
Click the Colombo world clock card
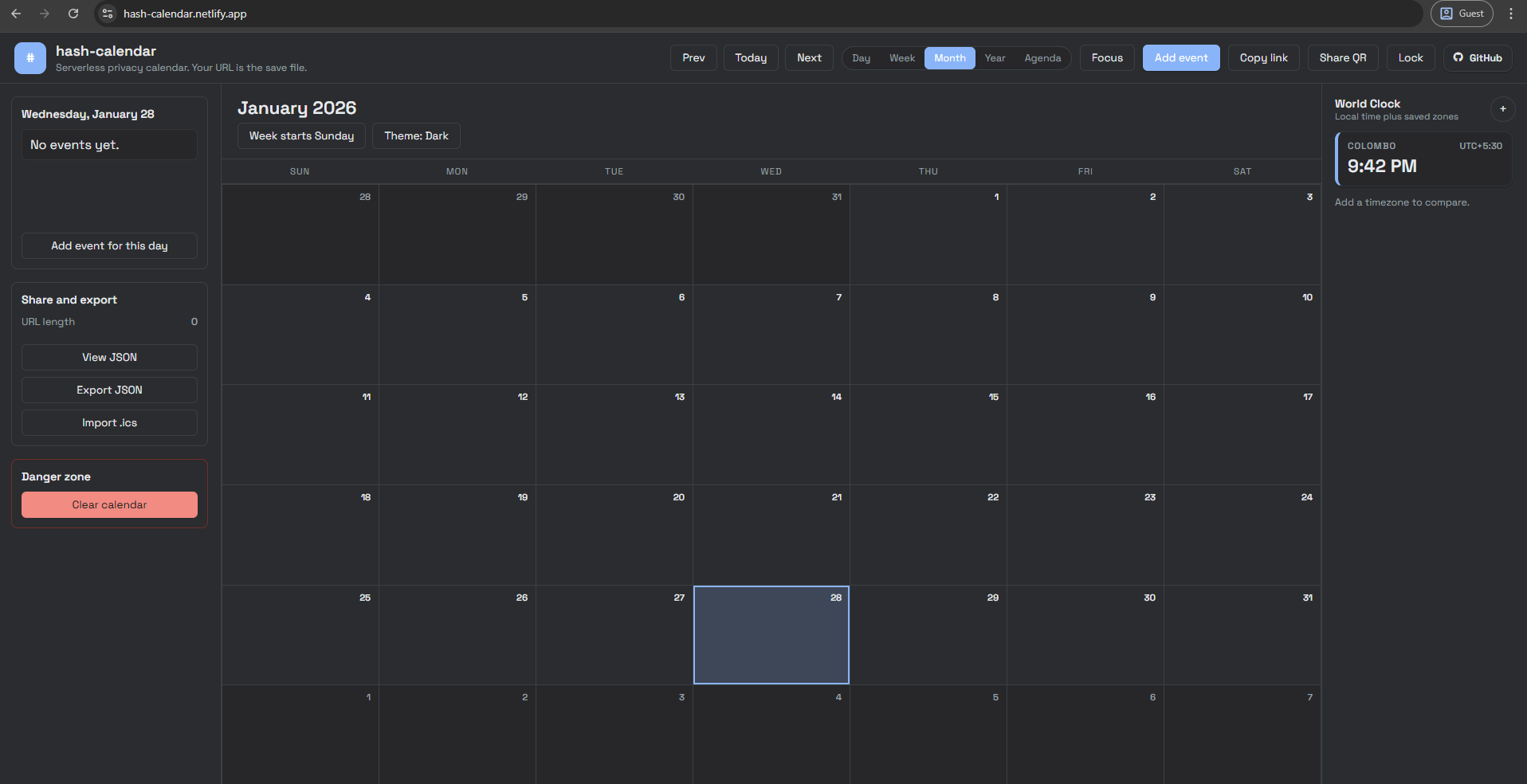click(1423, 159)
